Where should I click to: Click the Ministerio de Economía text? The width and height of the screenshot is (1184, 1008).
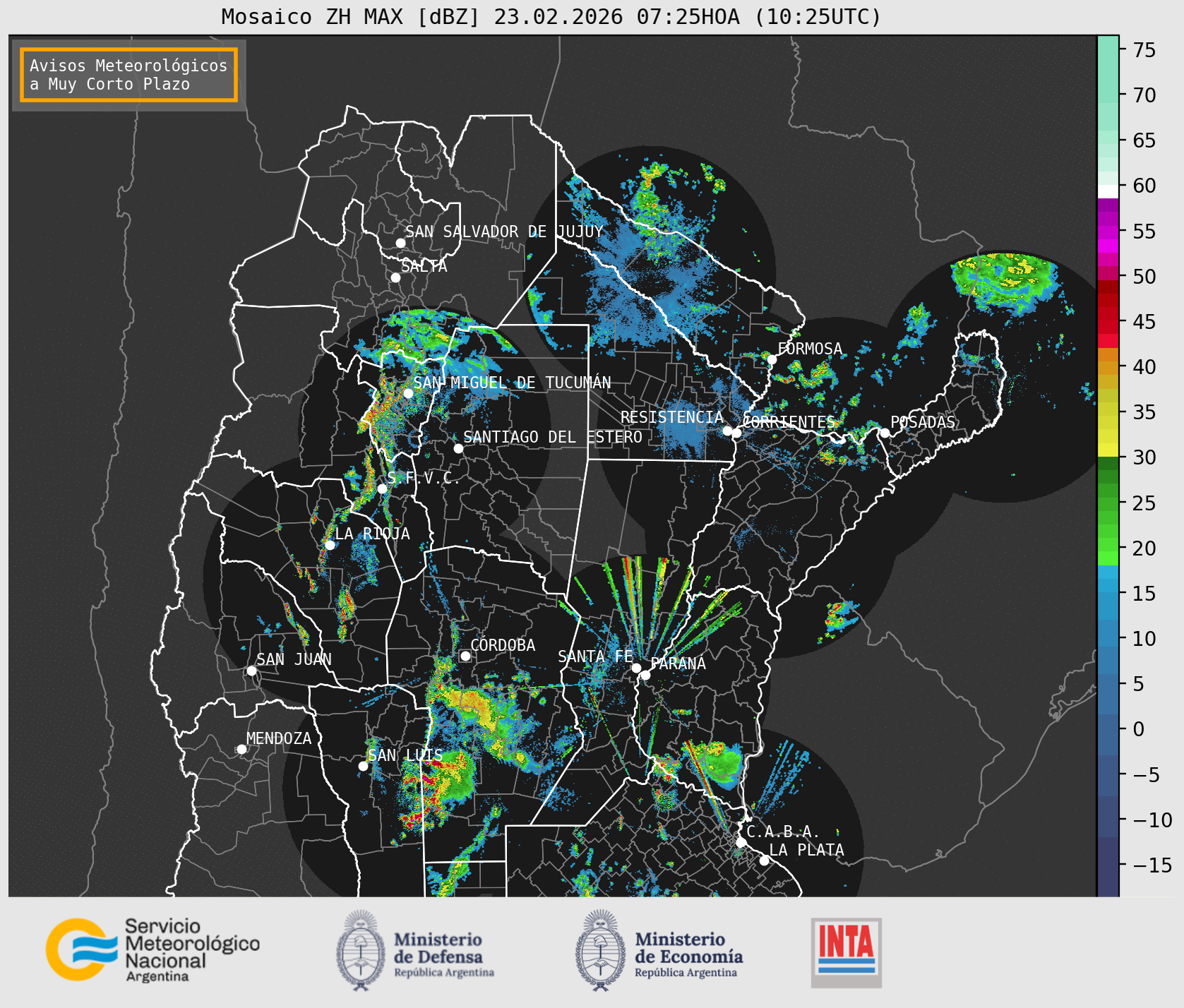(688, 956)
